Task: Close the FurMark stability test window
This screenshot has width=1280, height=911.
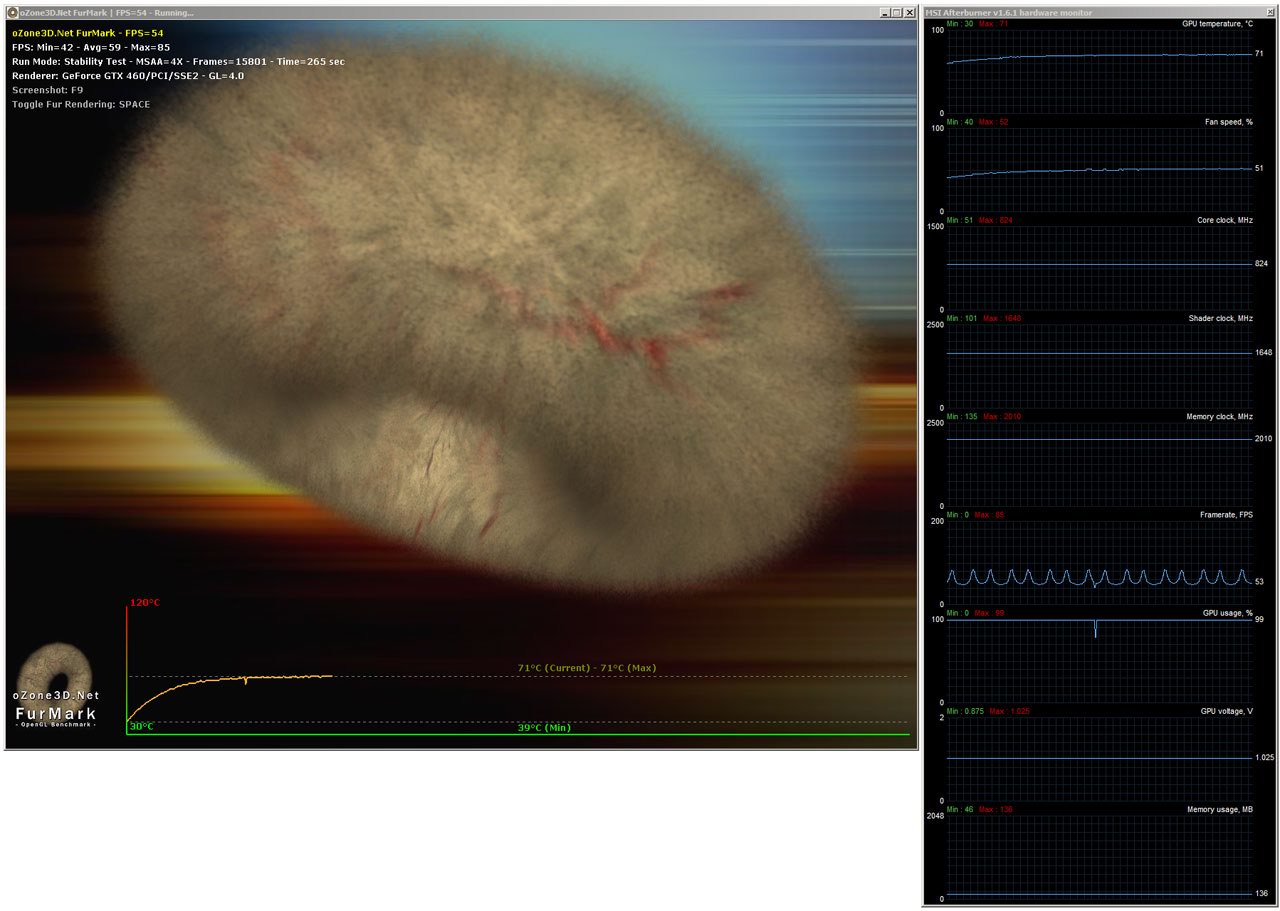Action: 909,12
